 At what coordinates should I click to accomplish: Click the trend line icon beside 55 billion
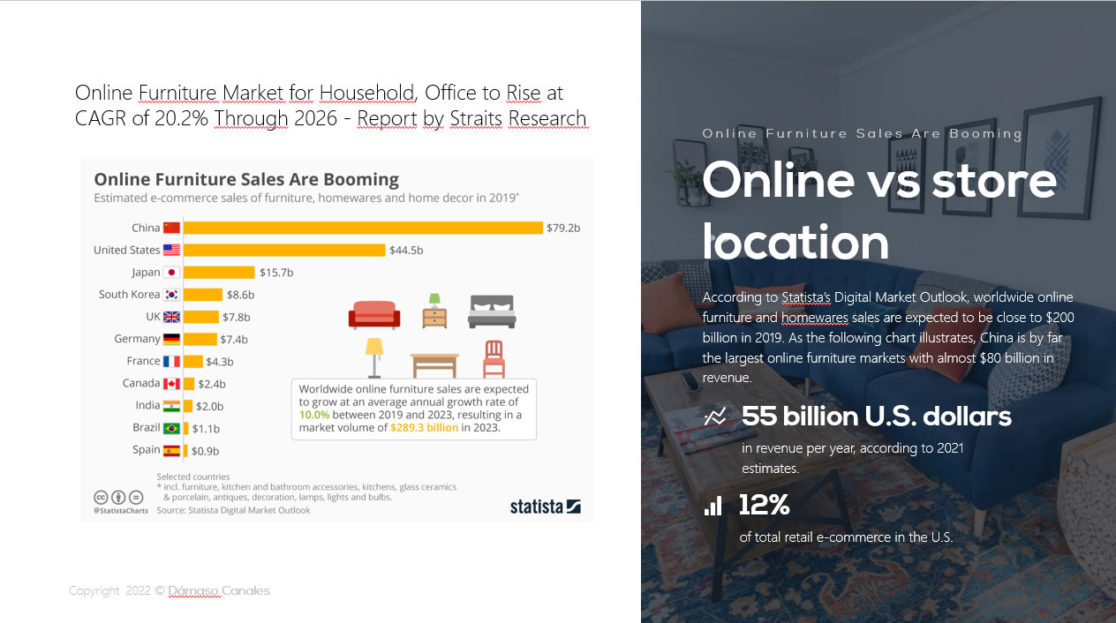714,417
